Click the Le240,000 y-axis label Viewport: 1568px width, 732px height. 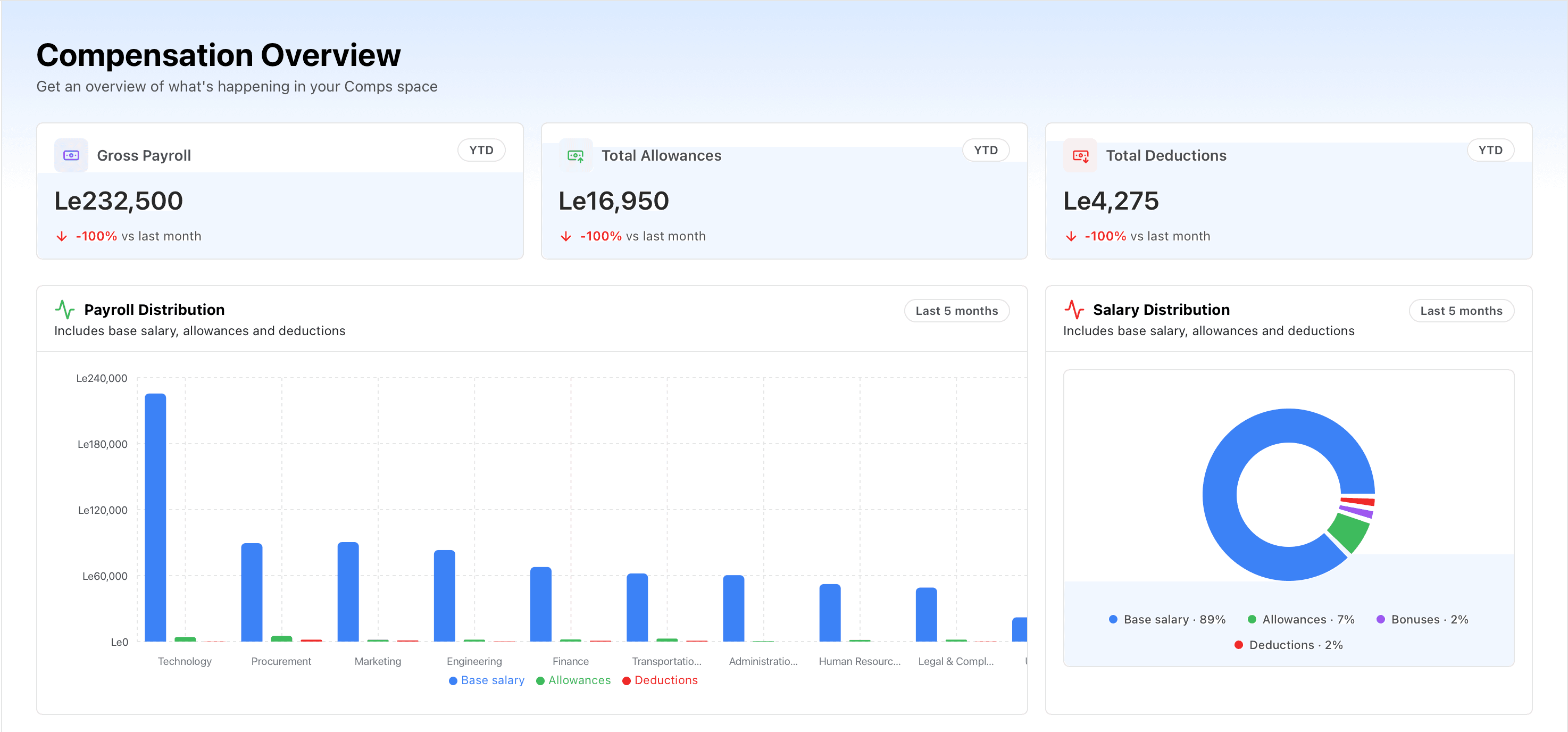point(102,378)
